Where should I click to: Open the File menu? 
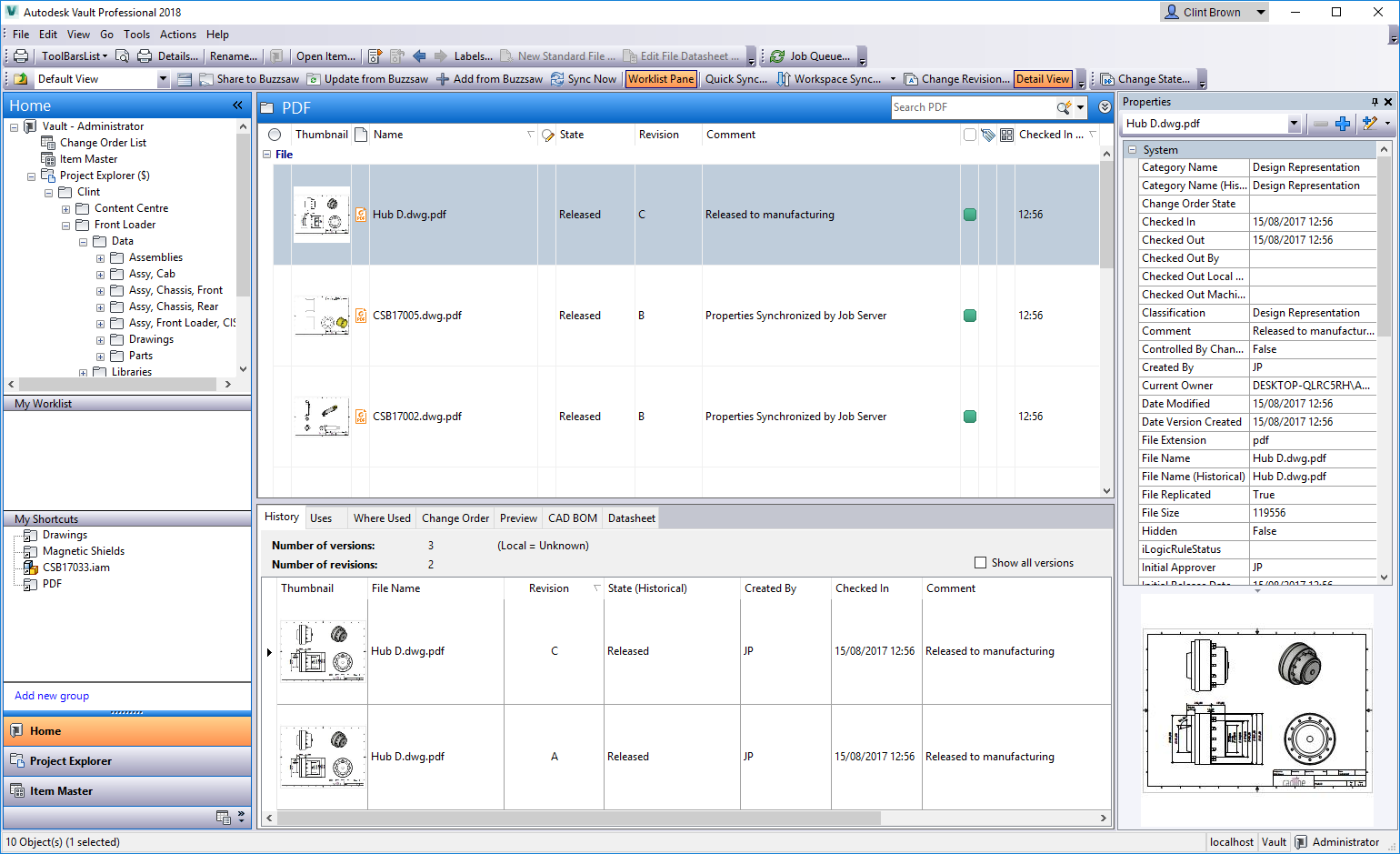coord(21,35)
